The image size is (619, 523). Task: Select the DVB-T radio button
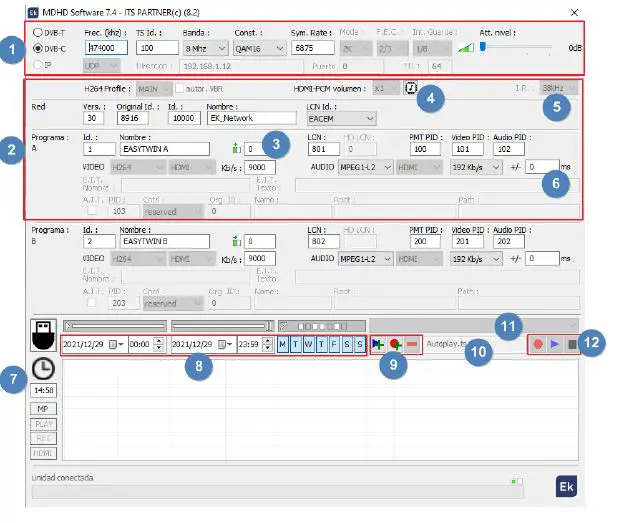[38, 32]
